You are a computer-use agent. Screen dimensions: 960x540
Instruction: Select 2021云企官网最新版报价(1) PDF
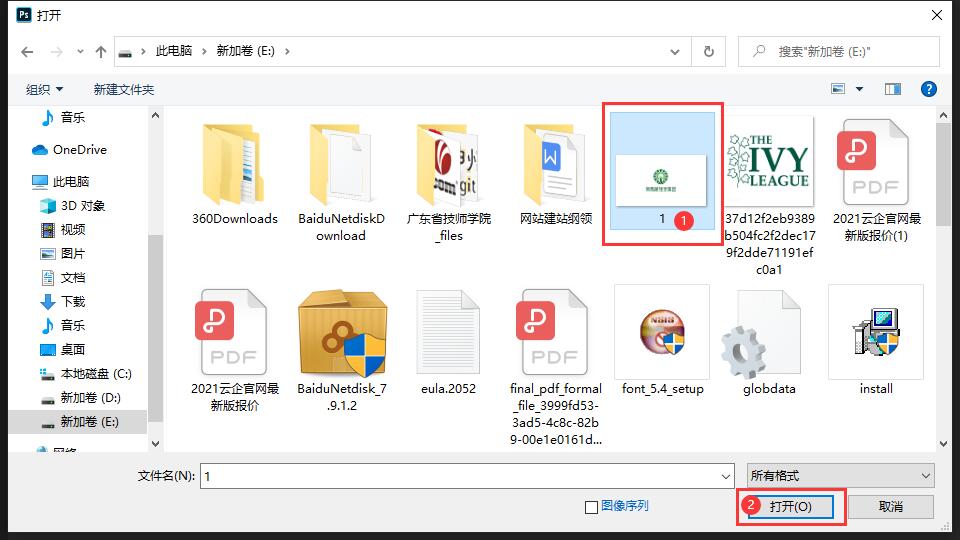pos(876,182)
